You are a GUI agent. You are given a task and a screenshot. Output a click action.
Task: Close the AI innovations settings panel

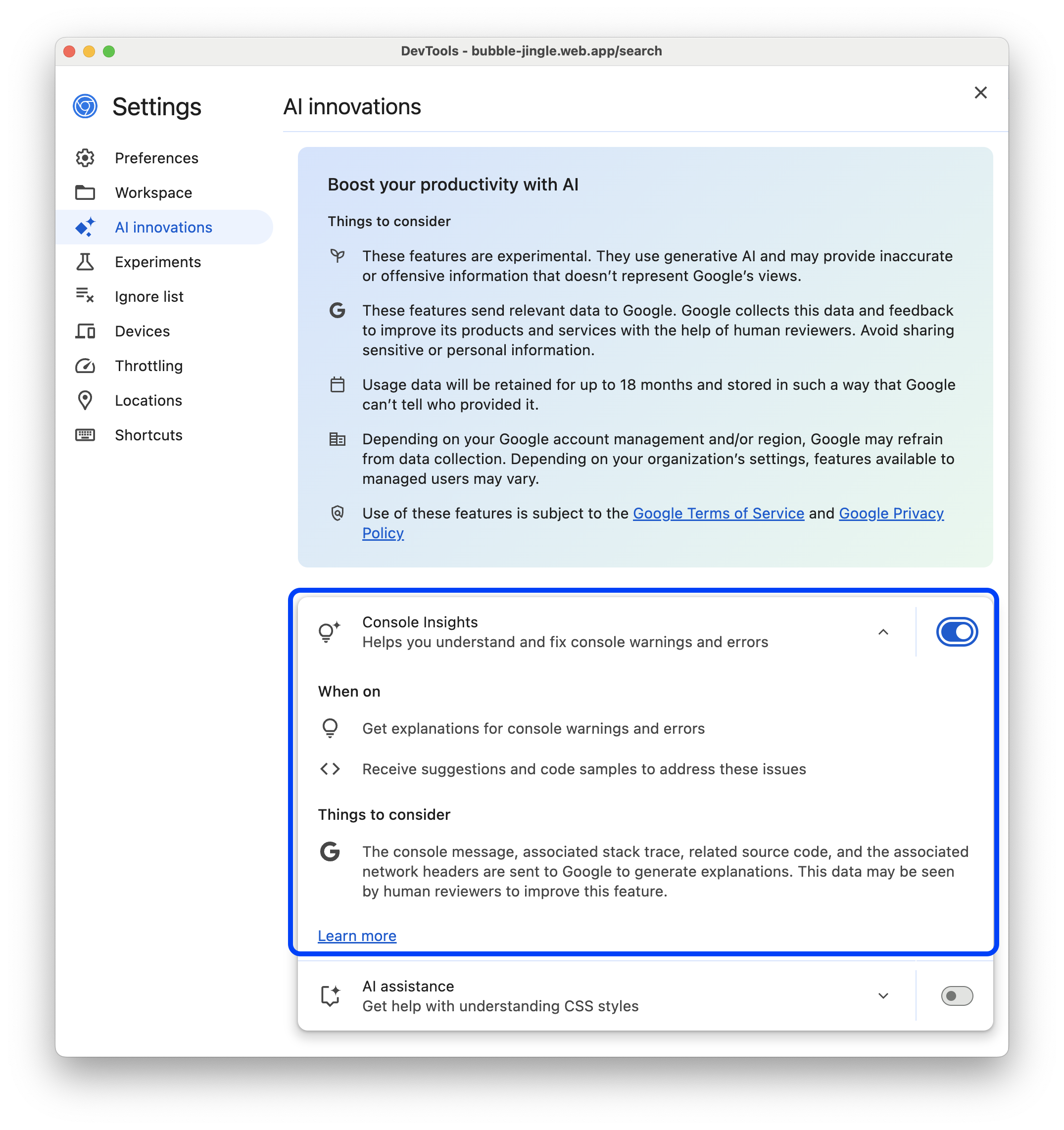tap(981, 92)
